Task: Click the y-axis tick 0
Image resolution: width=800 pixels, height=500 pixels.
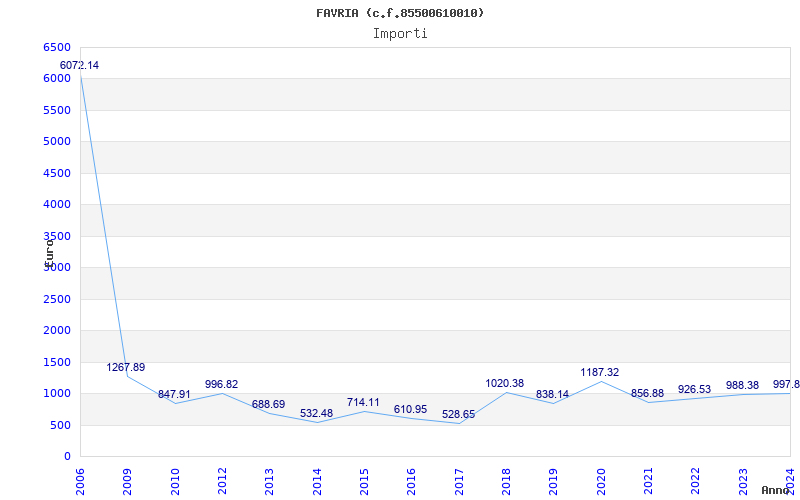Action: [67, 457]
